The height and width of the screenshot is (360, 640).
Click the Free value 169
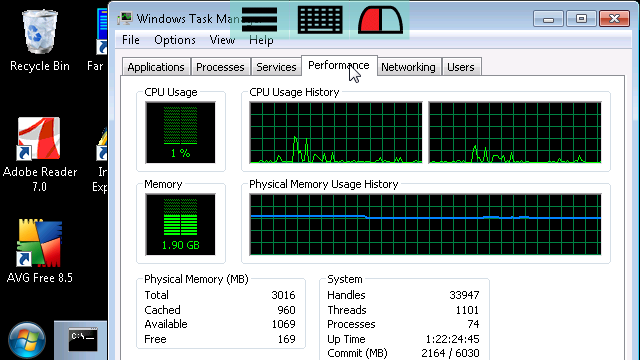click(287, 339)
